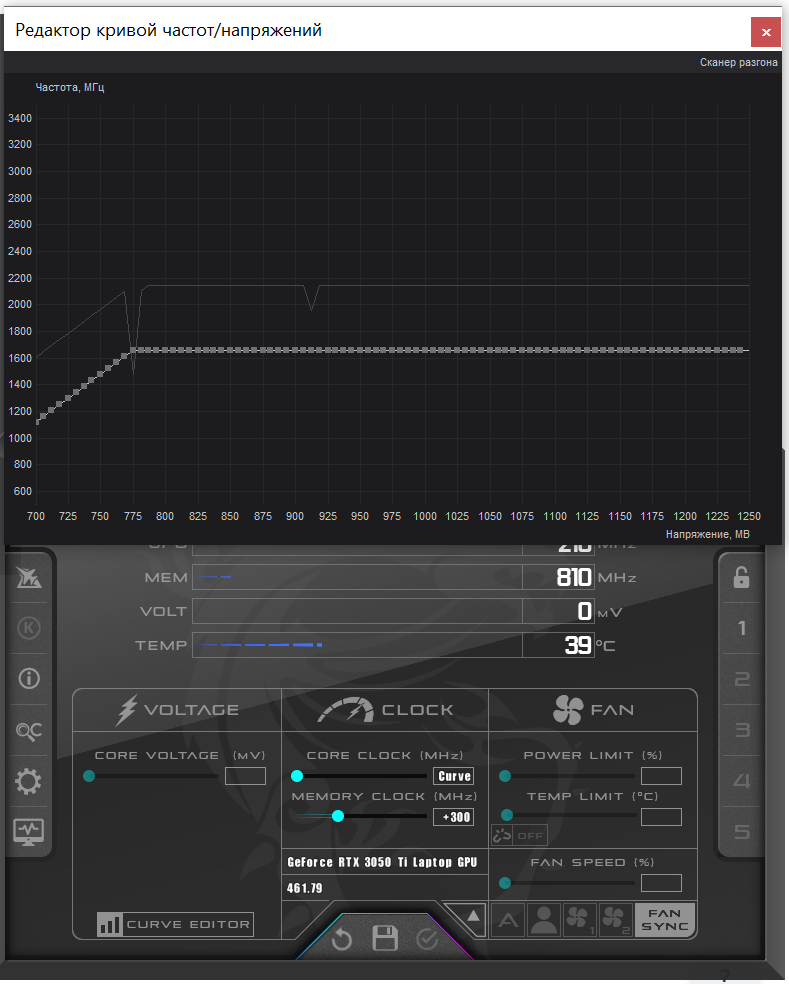Image resolution: width=789 pixels, height=984 pixels.
Task: Select the user-defined fan profile icon
Action: click(x=544, y=921)
